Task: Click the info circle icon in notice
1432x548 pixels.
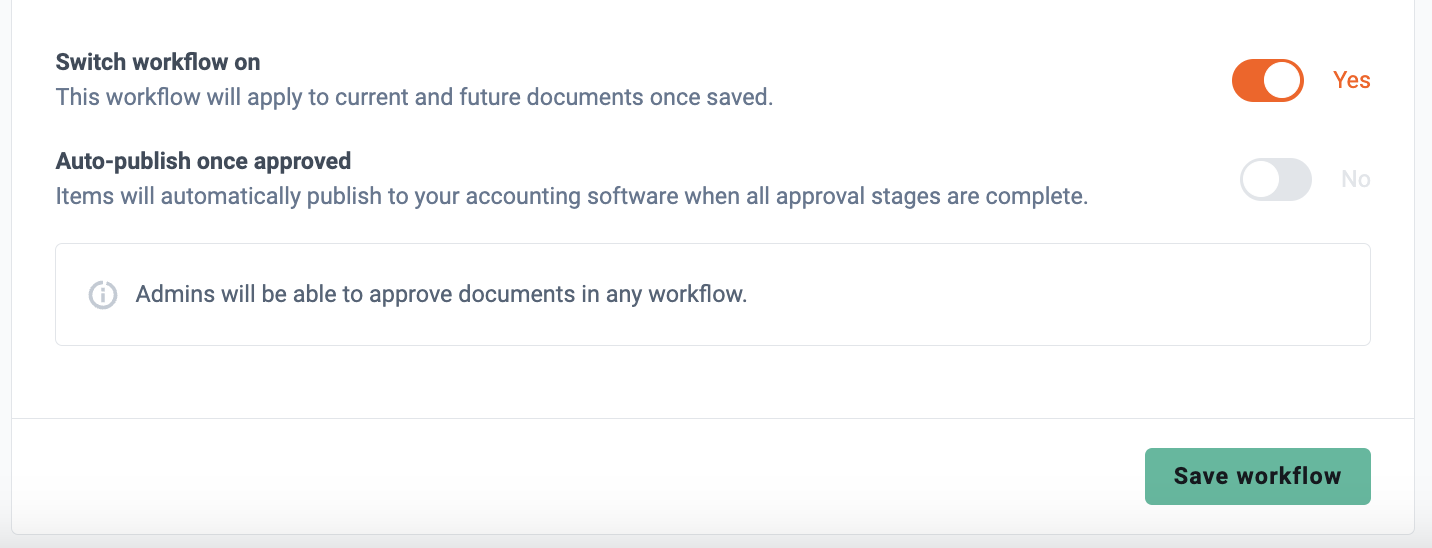Action: 103,295
